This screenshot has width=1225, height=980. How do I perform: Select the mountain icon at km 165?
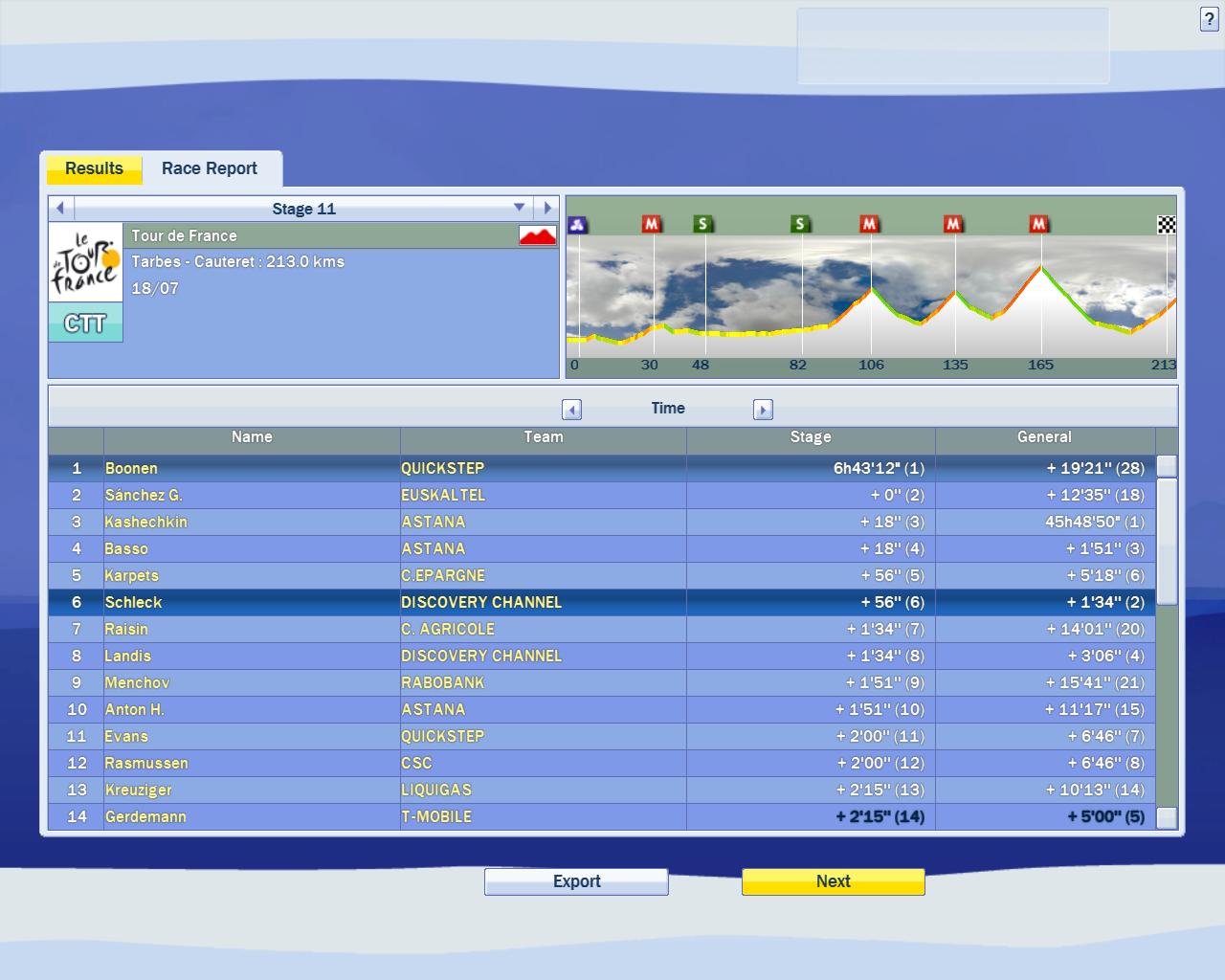click(1039, 224)
